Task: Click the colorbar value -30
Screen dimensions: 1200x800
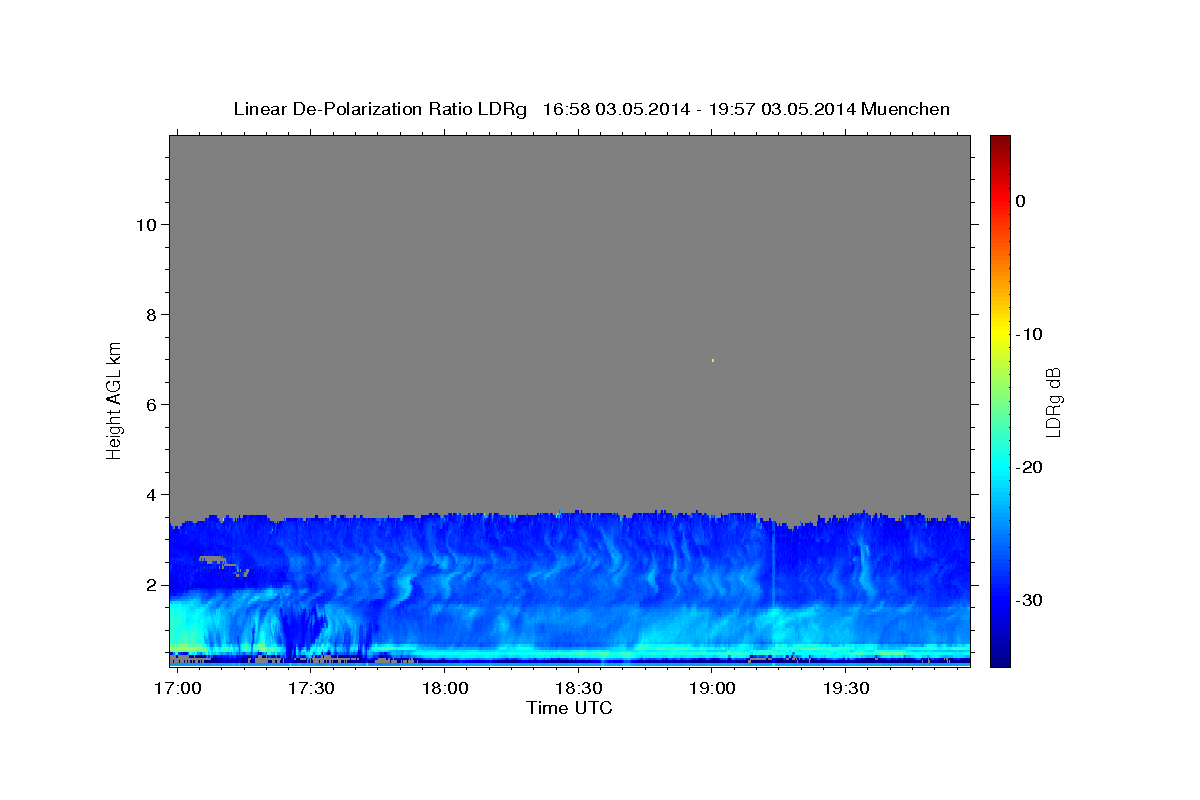Action: [x=1029, y=600]
